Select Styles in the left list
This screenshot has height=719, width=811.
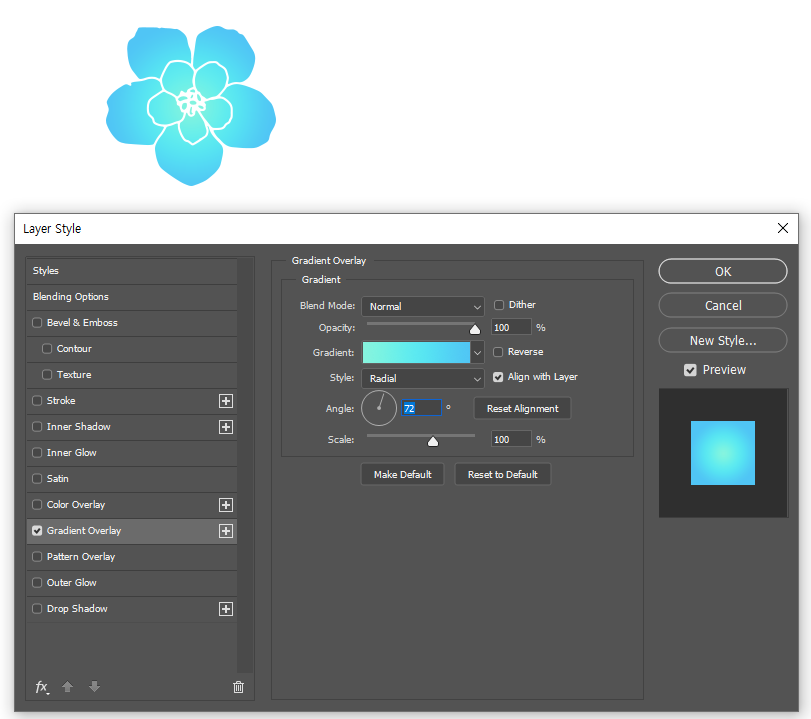coord(132,271)
